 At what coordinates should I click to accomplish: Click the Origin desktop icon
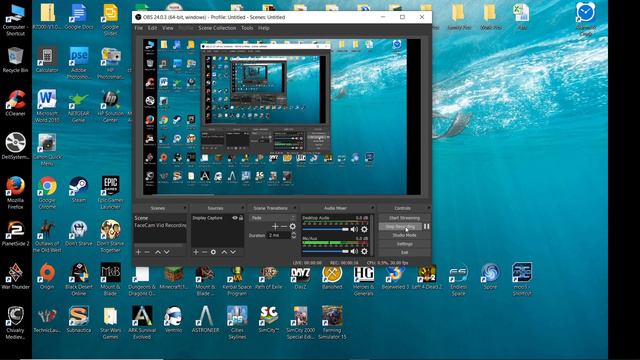(x=47, y=276)
